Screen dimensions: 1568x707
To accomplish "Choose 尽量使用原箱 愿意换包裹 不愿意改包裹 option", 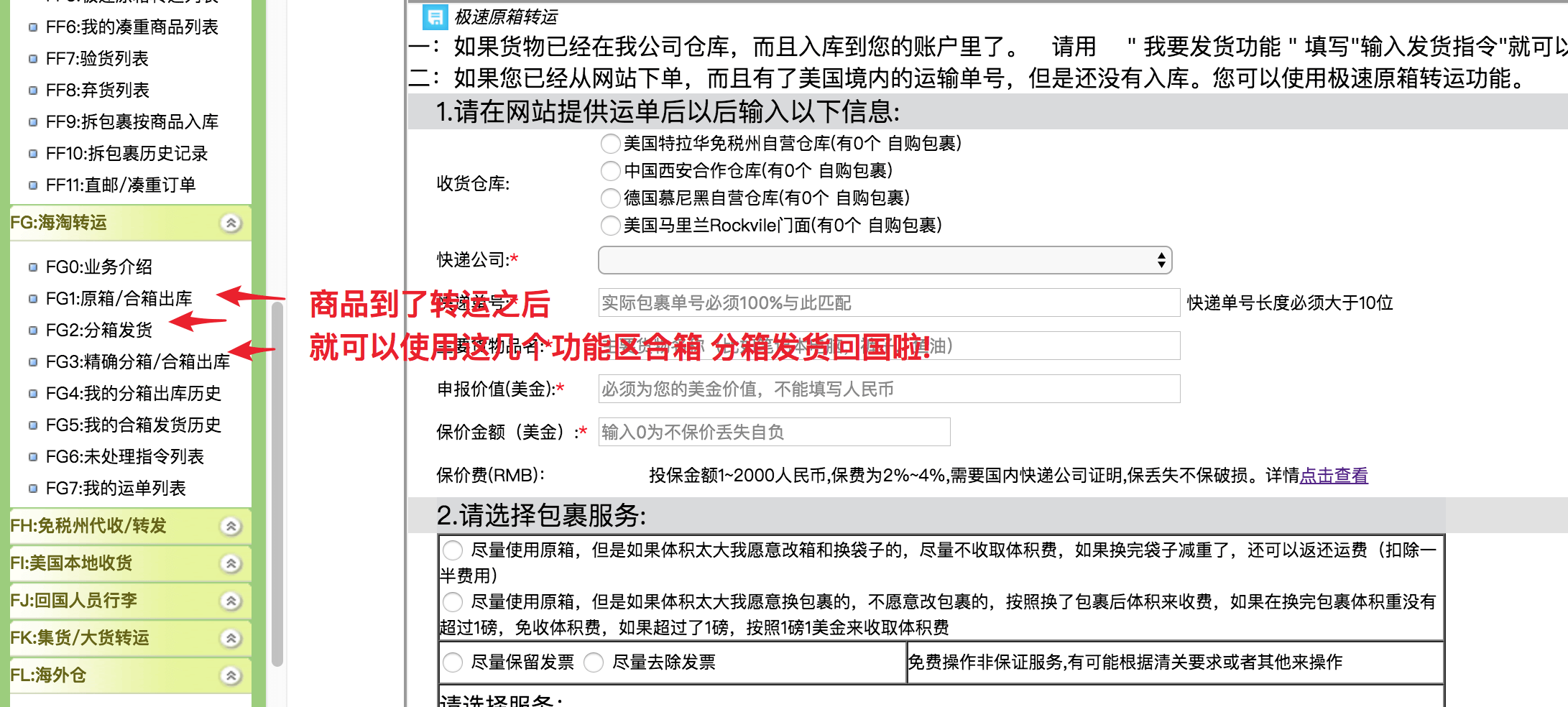I will point(453,602).
